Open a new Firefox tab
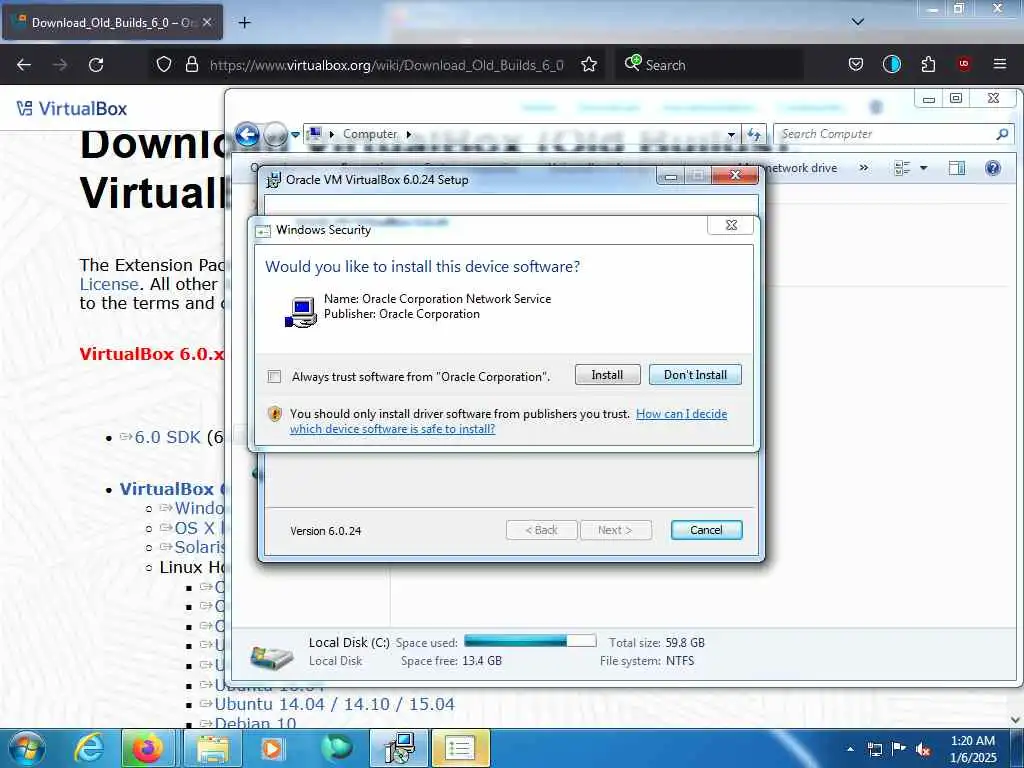Image resolution: width=1024 pixels, height=768 pixels. pyautogui.click(x=244, y=23)
